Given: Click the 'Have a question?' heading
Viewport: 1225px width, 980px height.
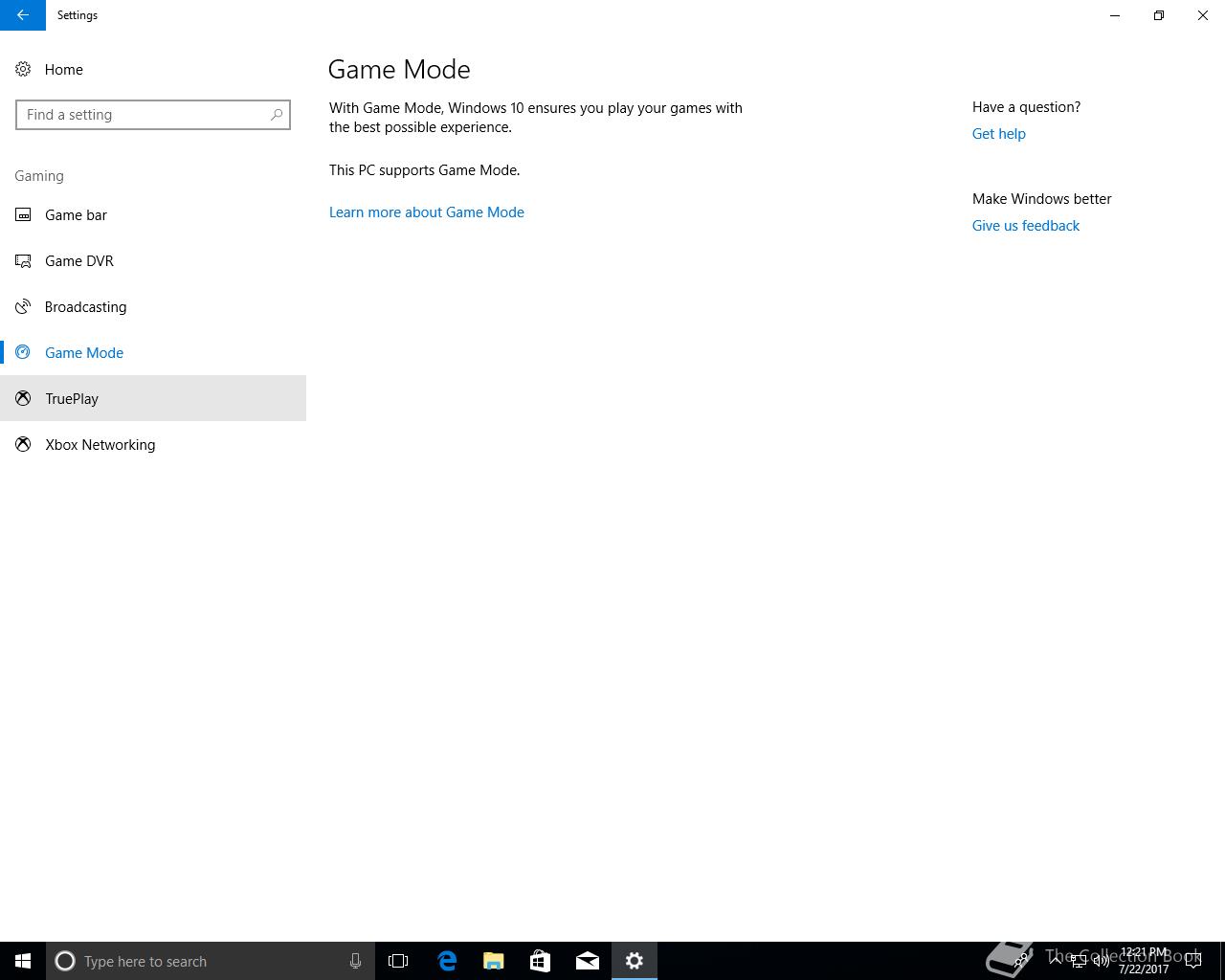Looking at the screenshot, I should 1027,107.
